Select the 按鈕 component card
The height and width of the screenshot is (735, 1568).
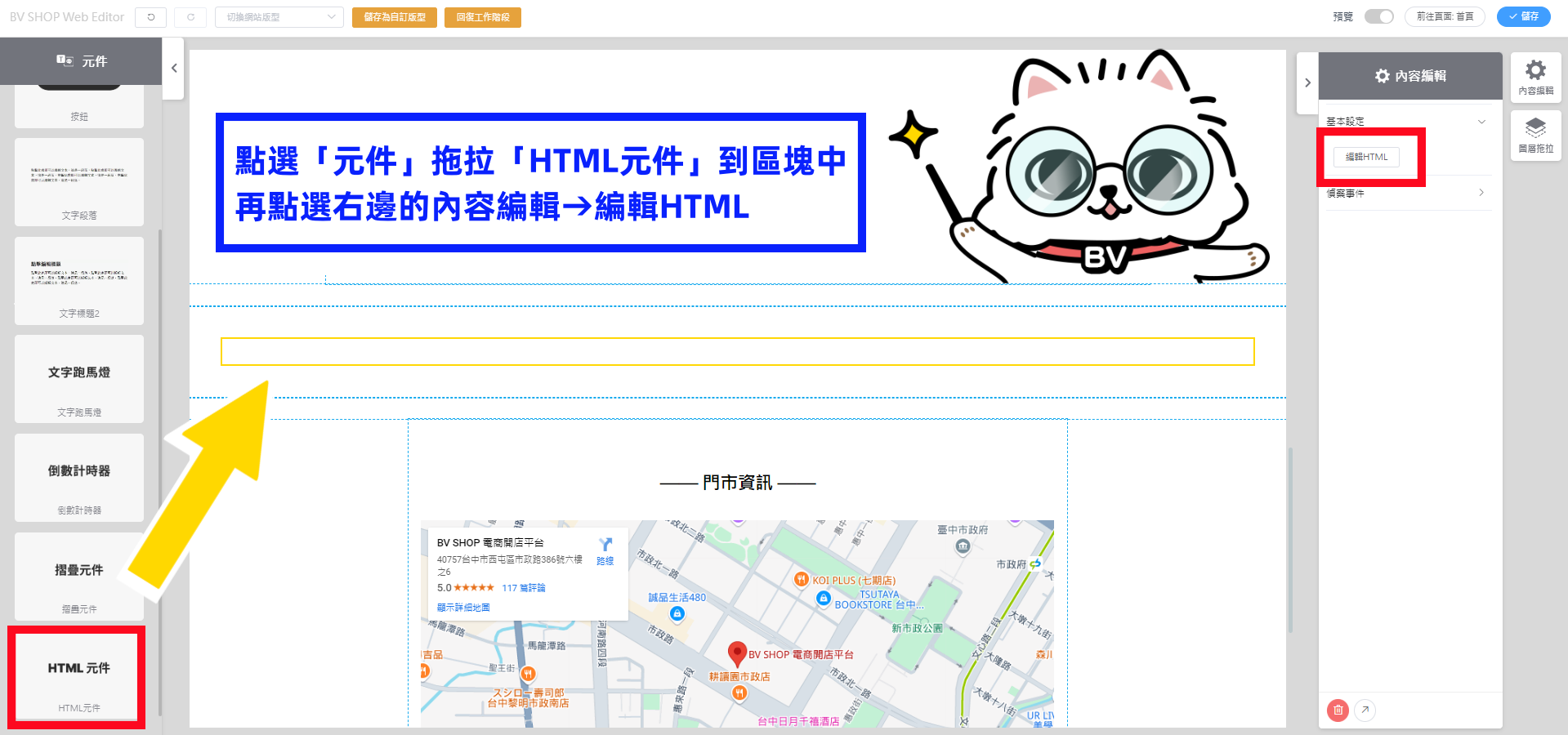(x=79, y=106)
